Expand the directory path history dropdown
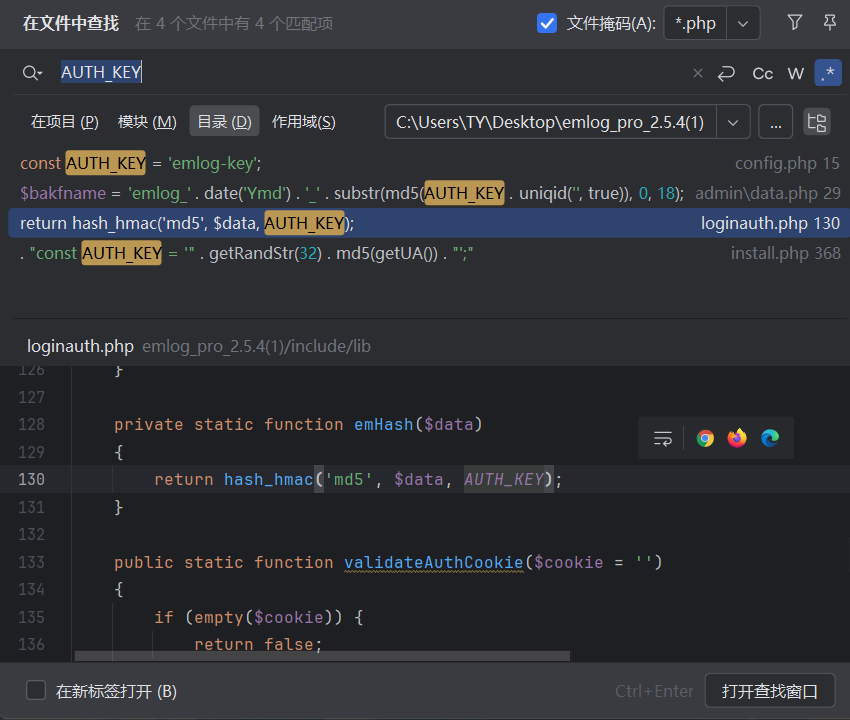Viewport: 850px width, 720px height. [x=733, y=122]
